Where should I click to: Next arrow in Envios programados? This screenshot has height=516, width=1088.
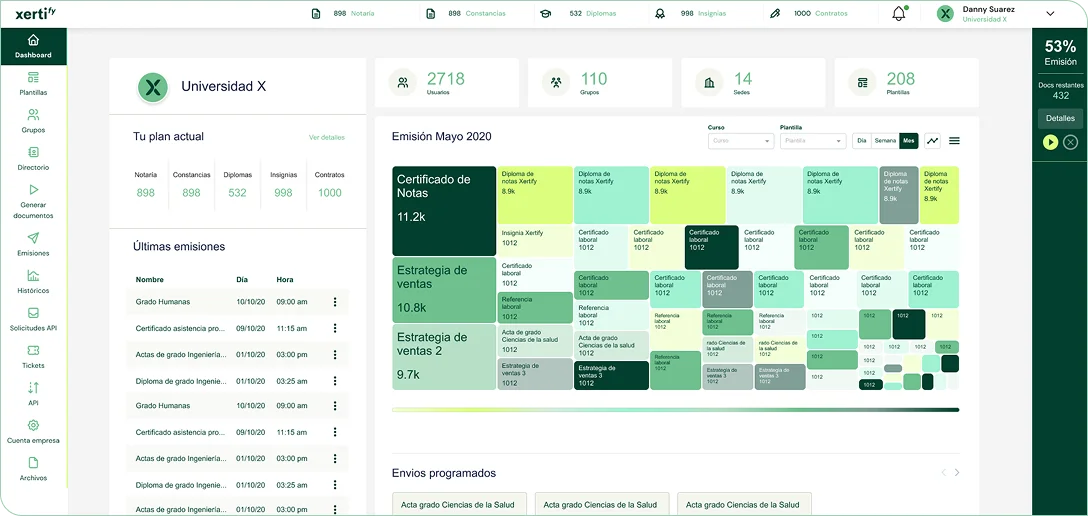957,472
